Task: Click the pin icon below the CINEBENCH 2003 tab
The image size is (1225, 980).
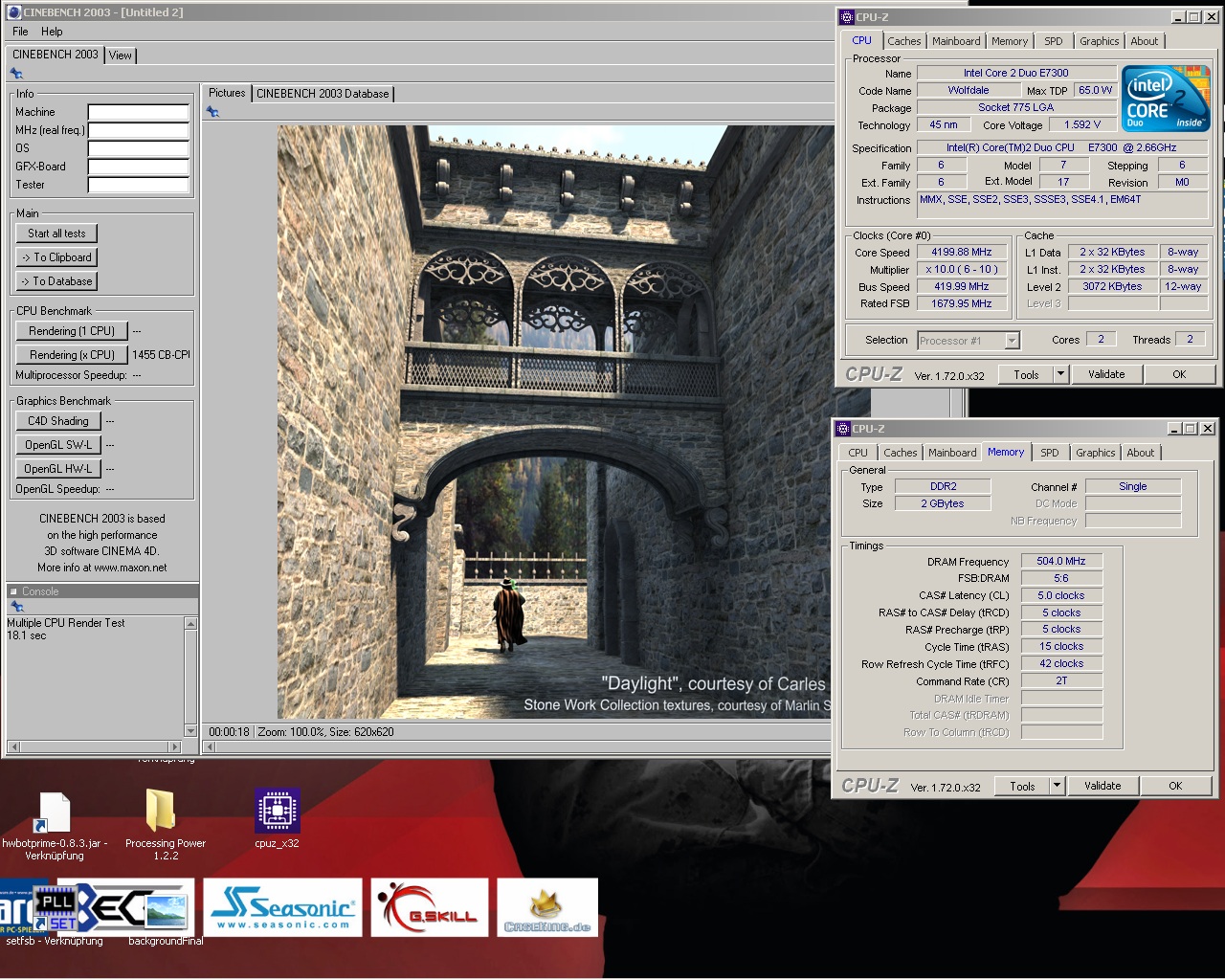Action: 16,74
